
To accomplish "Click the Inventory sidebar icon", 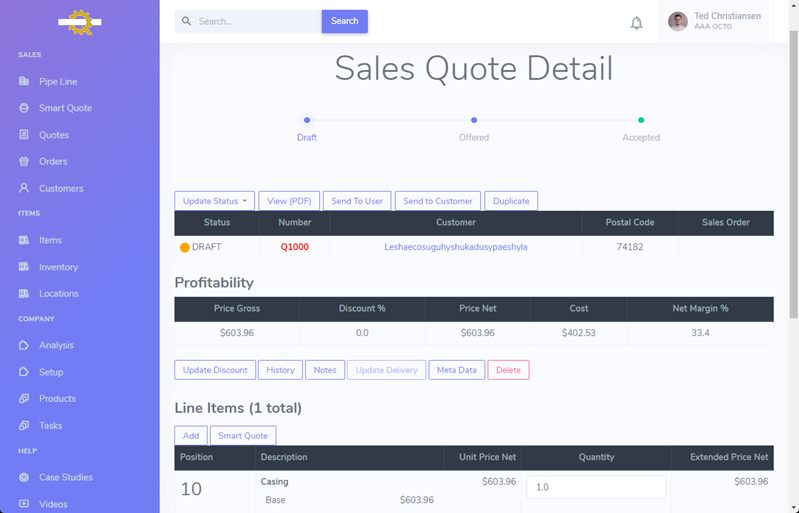I will click(x=24, y=267).
